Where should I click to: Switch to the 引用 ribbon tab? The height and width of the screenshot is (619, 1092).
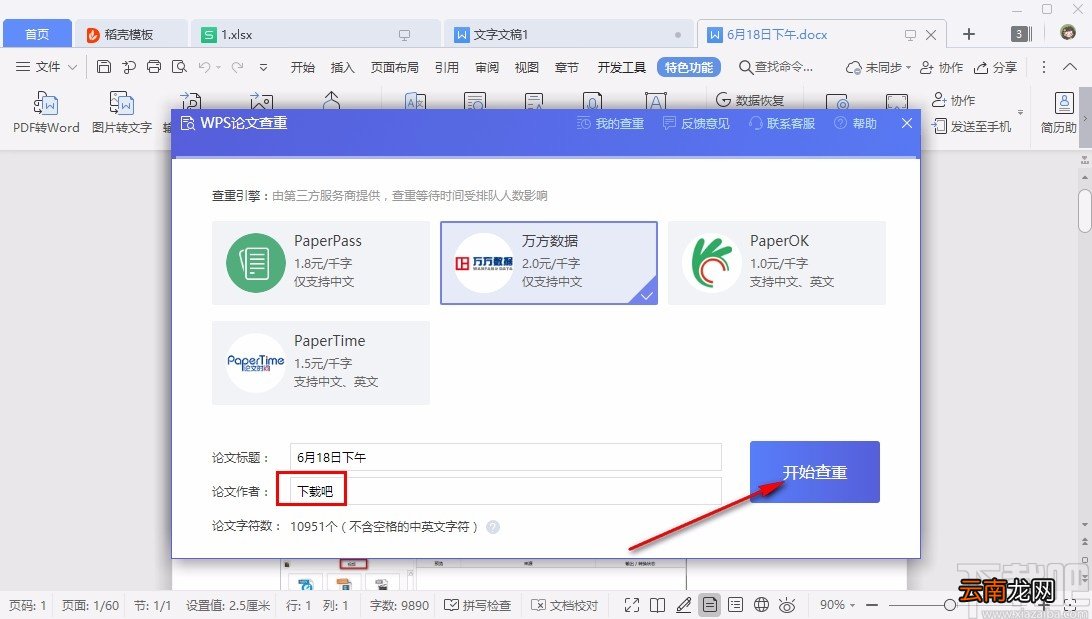pyautogui.click(x=446, y=68)
